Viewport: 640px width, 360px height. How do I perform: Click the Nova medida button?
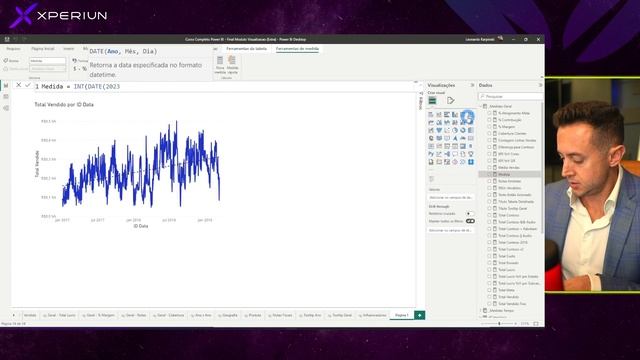[220, 65]
